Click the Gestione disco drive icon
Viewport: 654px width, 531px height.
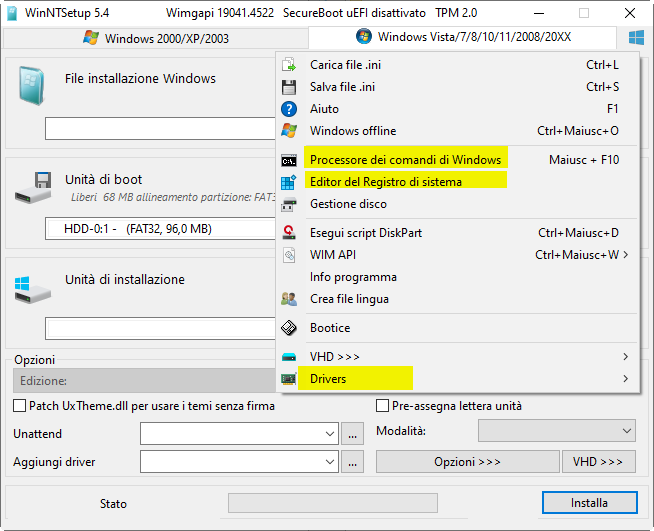pyautogui.click(x=290, y=204)
